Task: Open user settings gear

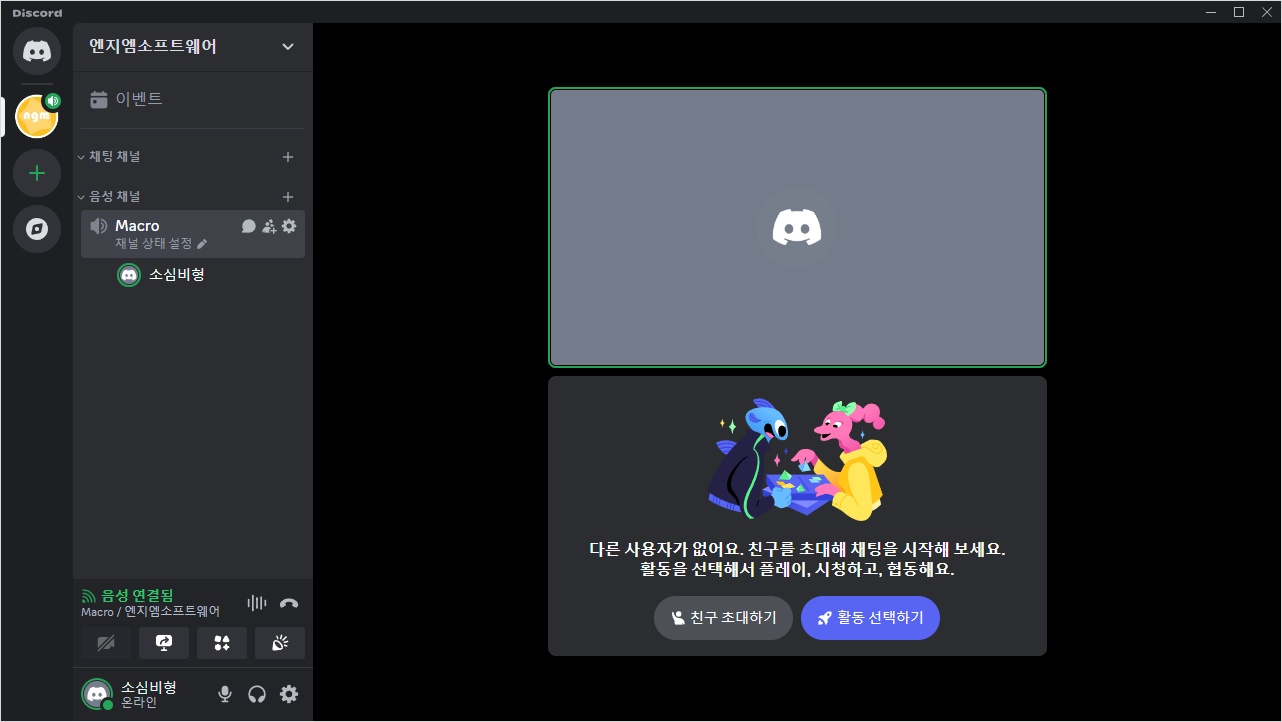Action: click(x=289, y=694)
